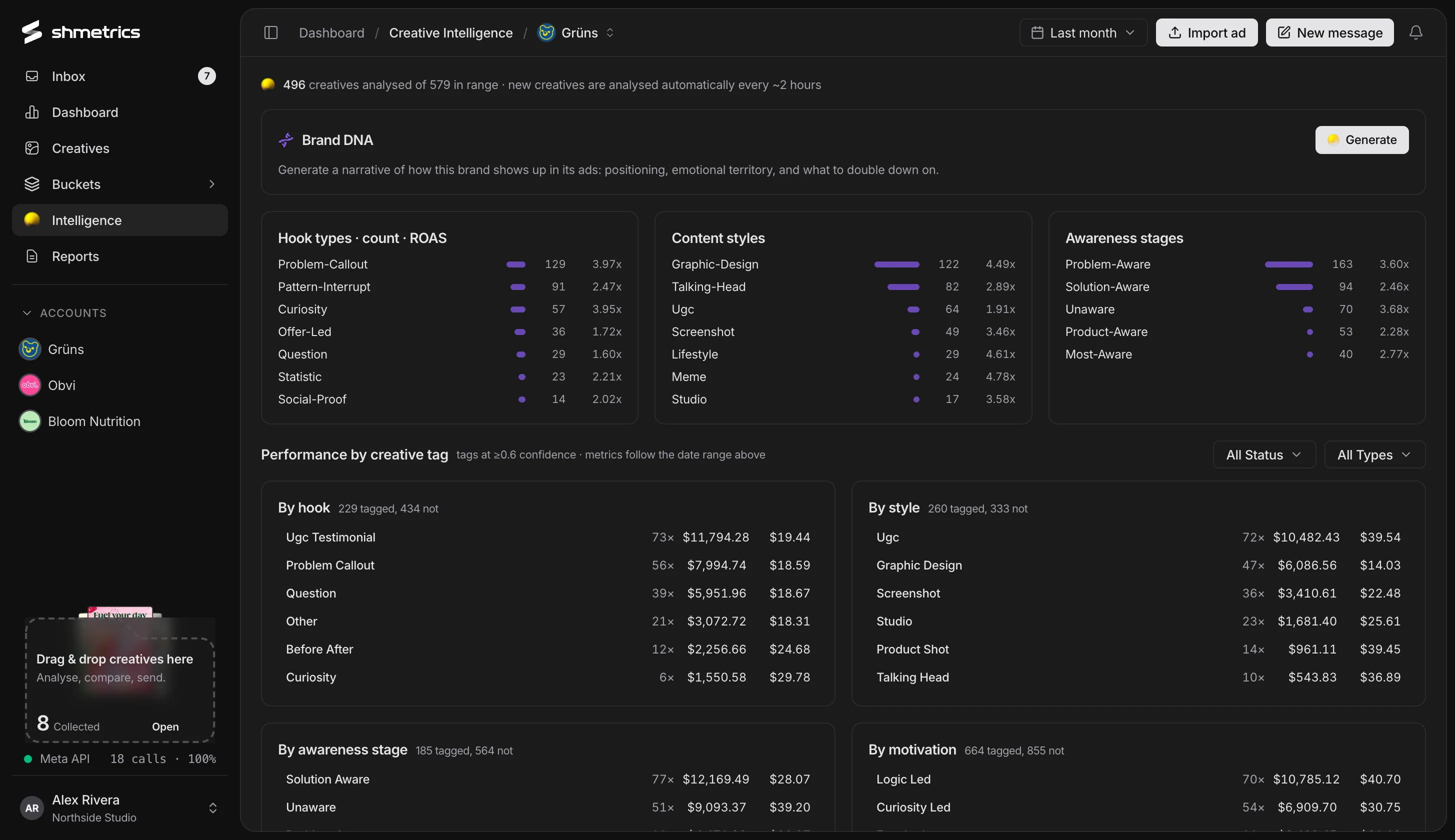This screenshot has width=1455, height=840.
Task: Click the Dashboard chart icon
Action: point(32,112)
